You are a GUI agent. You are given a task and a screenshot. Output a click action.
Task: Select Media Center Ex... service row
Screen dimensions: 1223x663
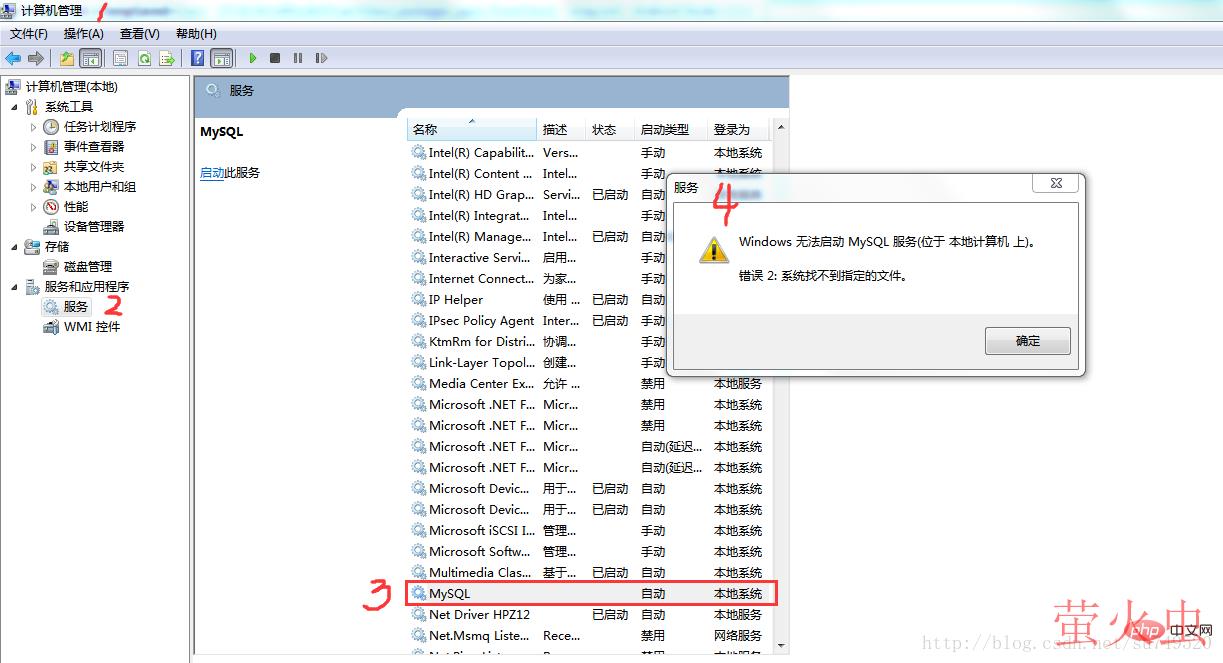click(x=592, y=384)
